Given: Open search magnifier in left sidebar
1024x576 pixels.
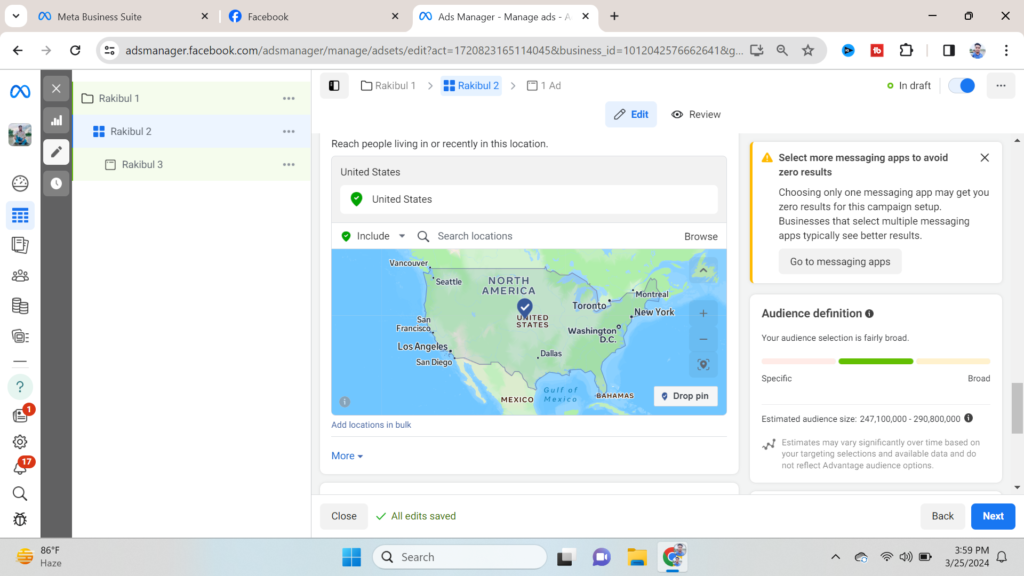Looking at the screenshot, I should pyautogui.click(x=20, y=494).
